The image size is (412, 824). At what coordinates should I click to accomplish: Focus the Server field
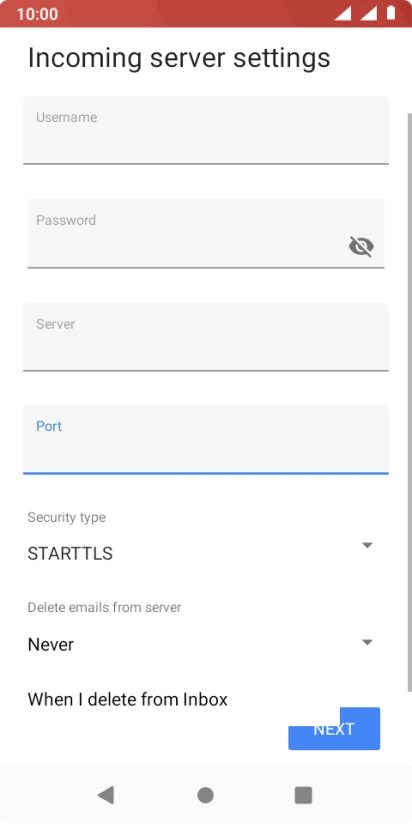coord(206,337)
